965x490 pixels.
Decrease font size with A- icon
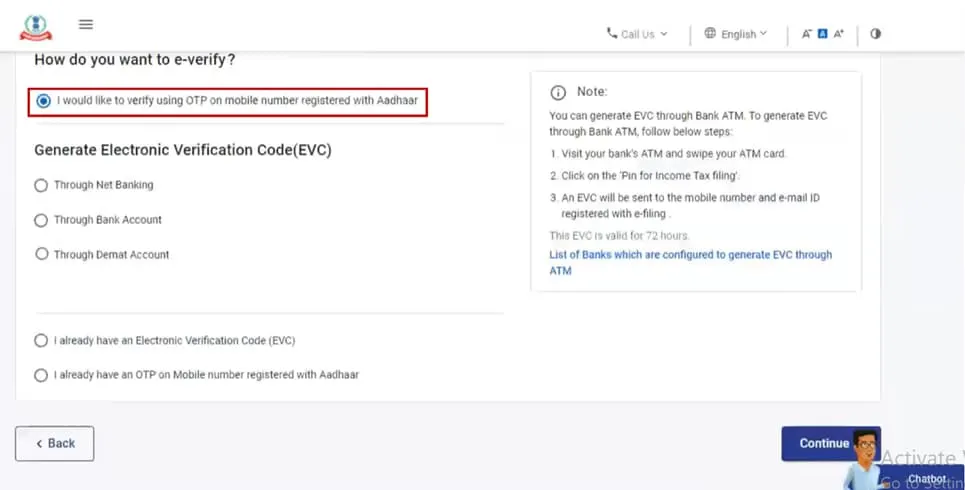click(807, 34)
